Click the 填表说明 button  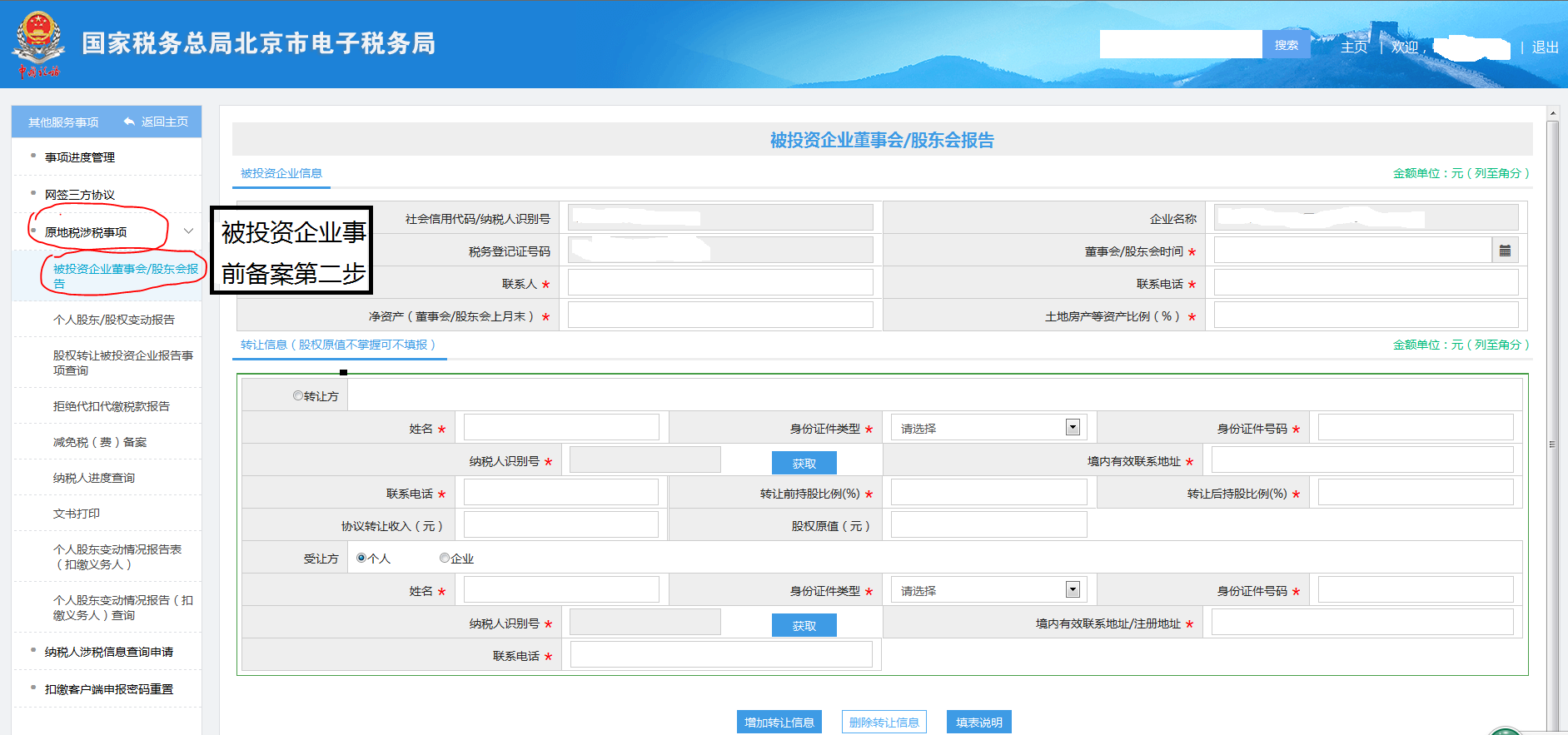979,723
